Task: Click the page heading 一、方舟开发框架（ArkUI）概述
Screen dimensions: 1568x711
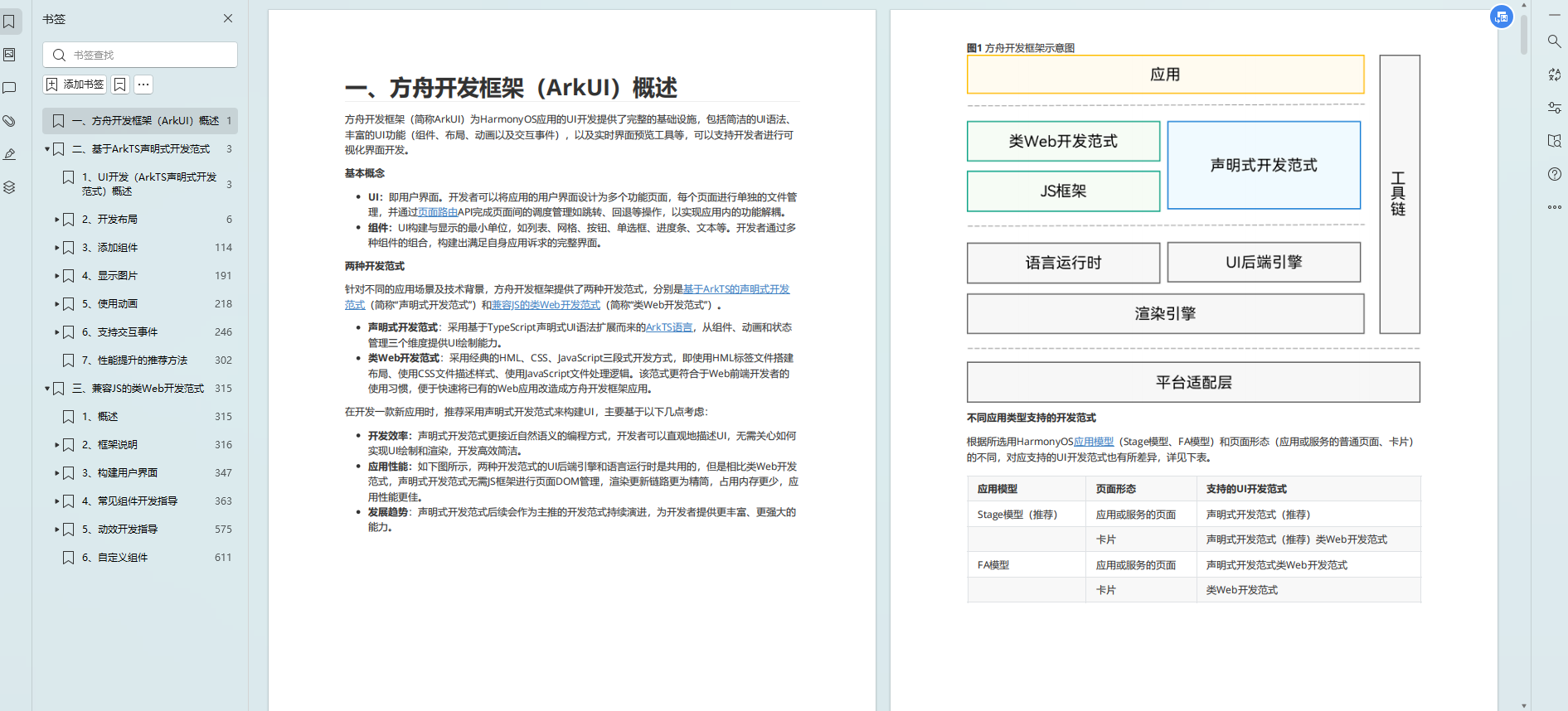Action: point(511,88)
